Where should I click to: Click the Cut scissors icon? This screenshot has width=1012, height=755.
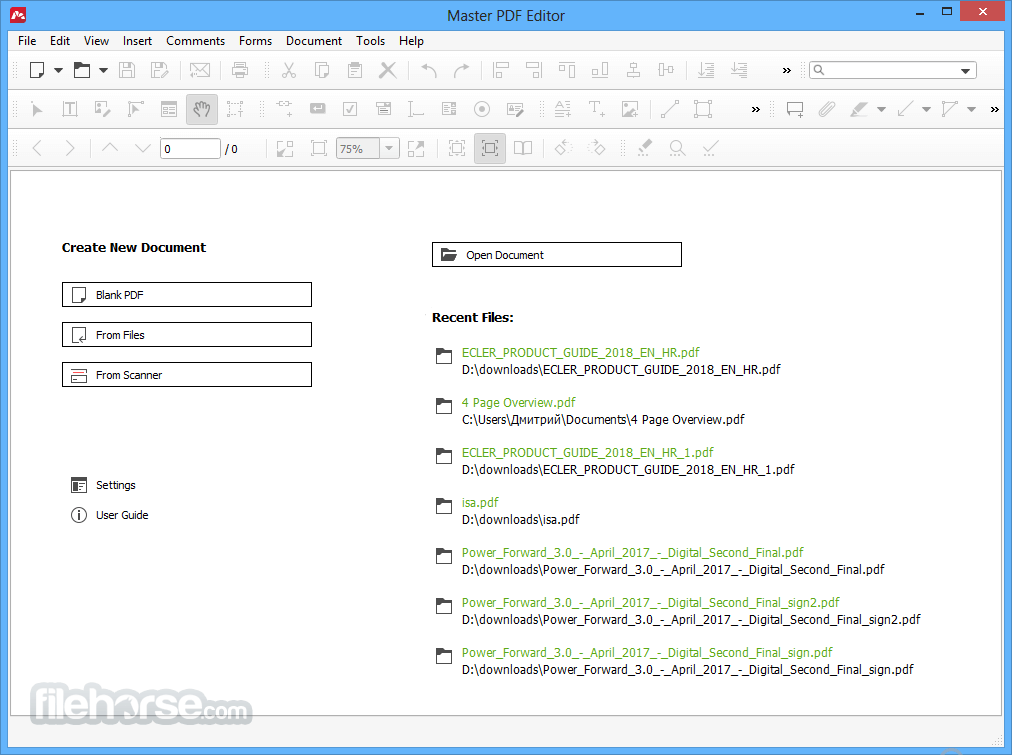coord(288,70)
